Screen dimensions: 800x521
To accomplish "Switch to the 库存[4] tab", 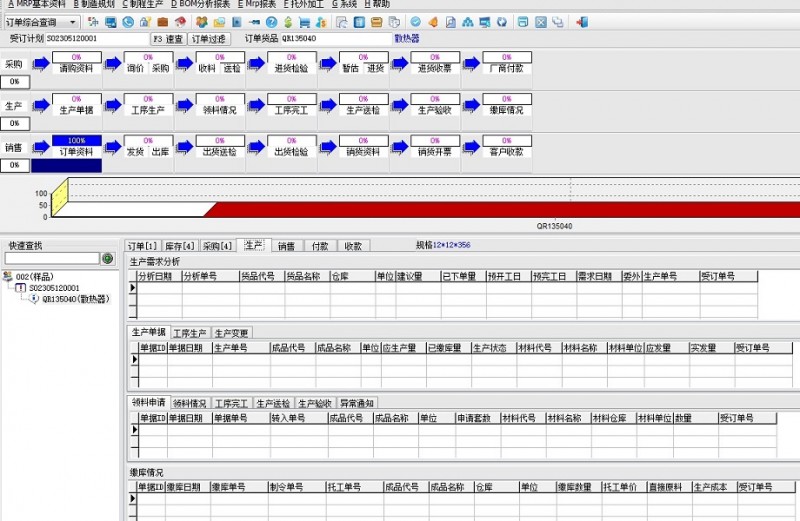I will click(x=180, y=246).
